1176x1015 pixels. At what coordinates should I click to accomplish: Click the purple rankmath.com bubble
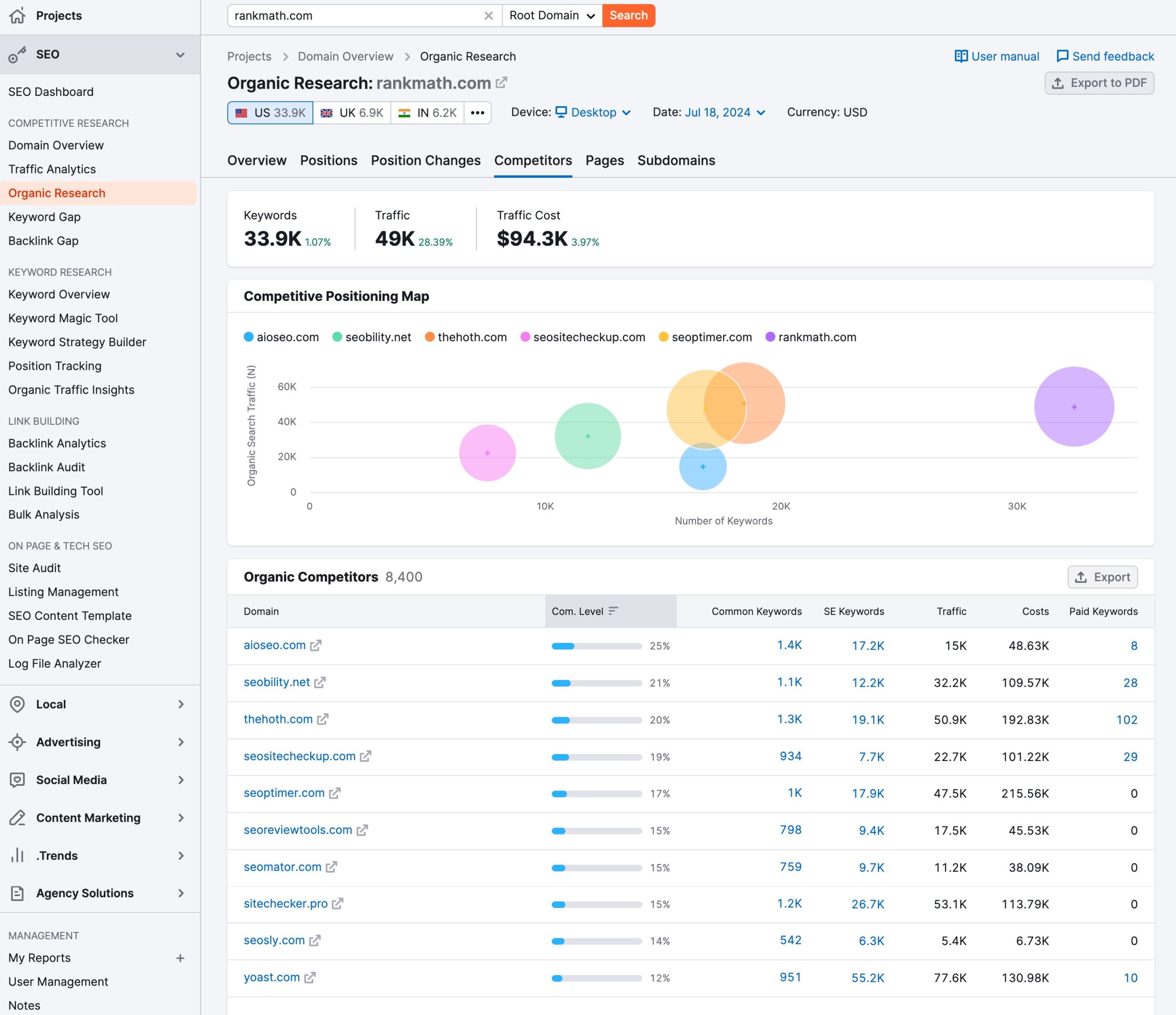click(1074, 407)
